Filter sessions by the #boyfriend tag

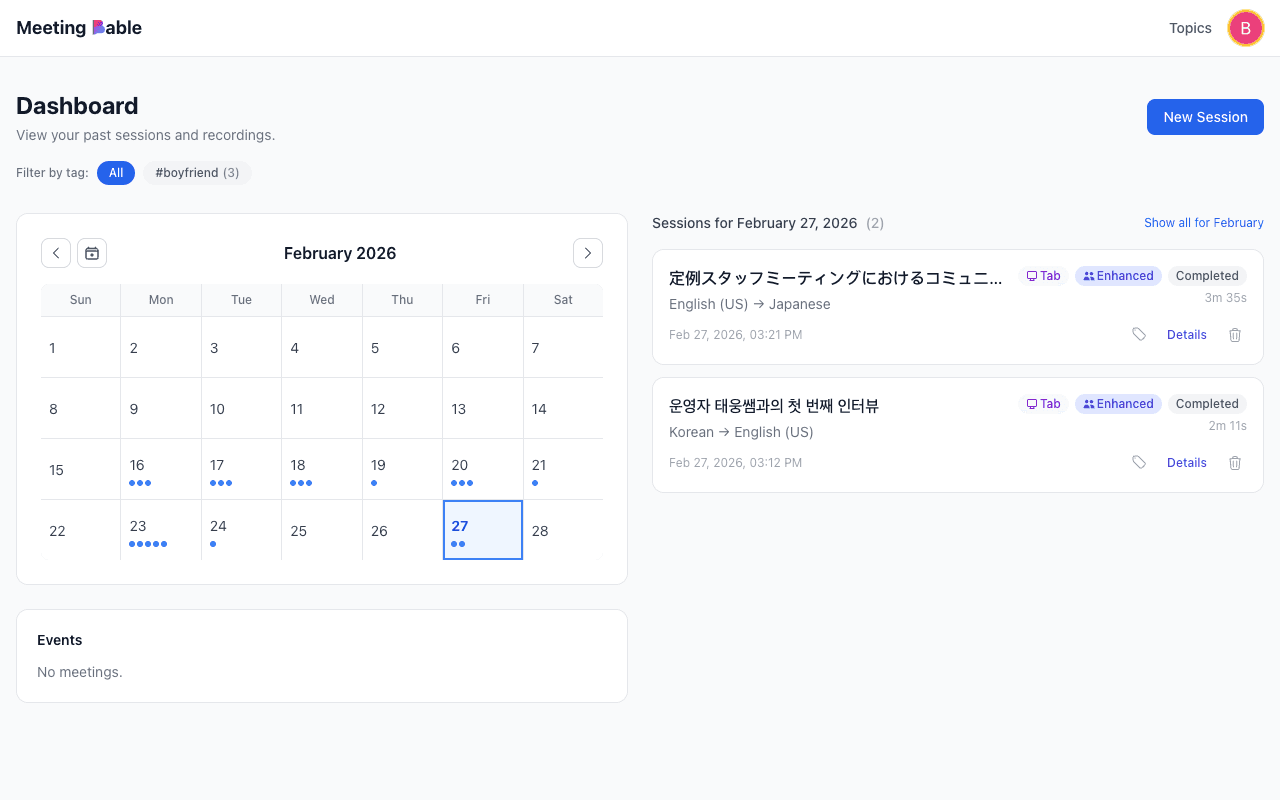[196, 172]
